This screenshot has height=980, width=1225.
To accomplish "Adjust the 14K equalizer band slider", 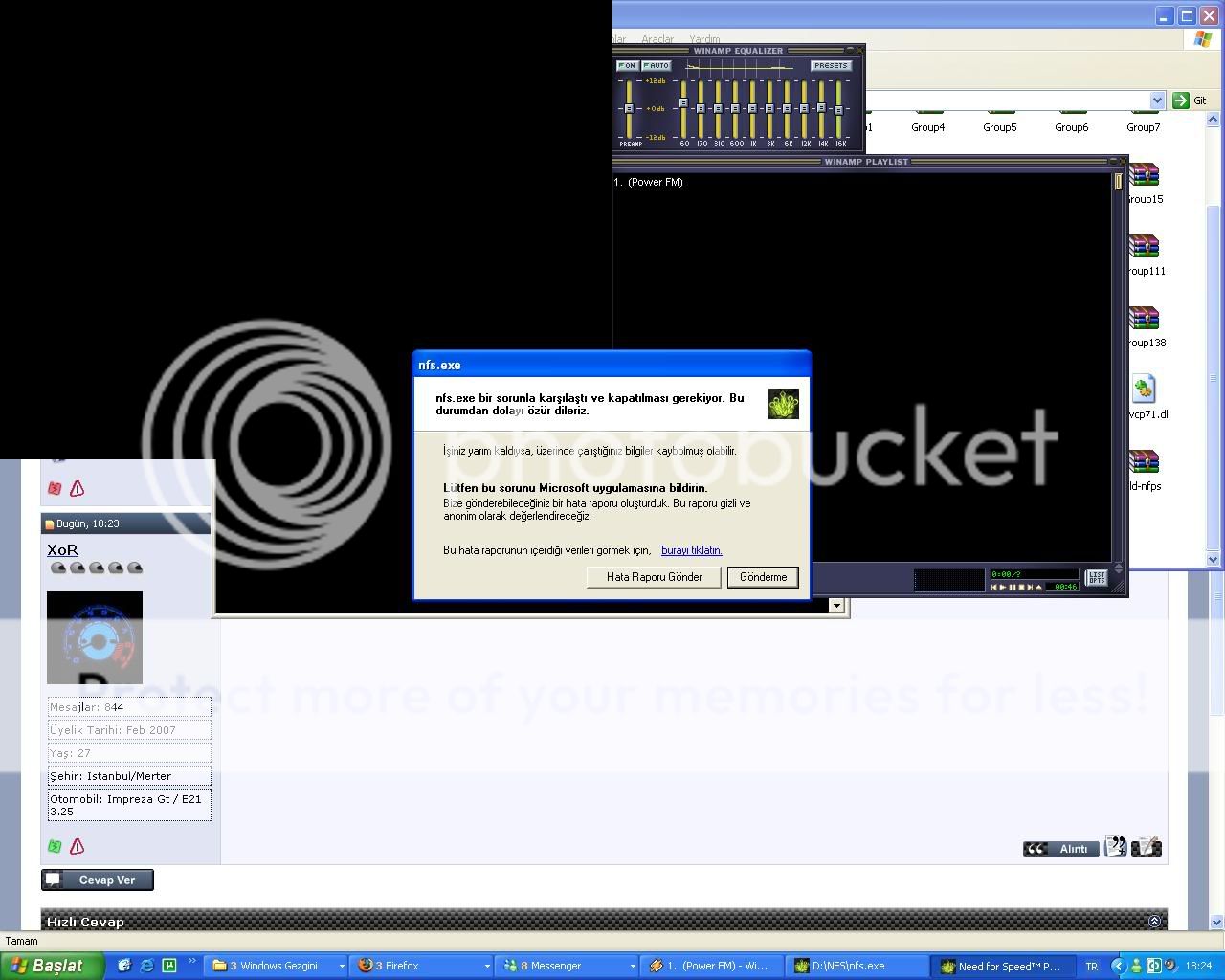I will [x=822, y=109].
